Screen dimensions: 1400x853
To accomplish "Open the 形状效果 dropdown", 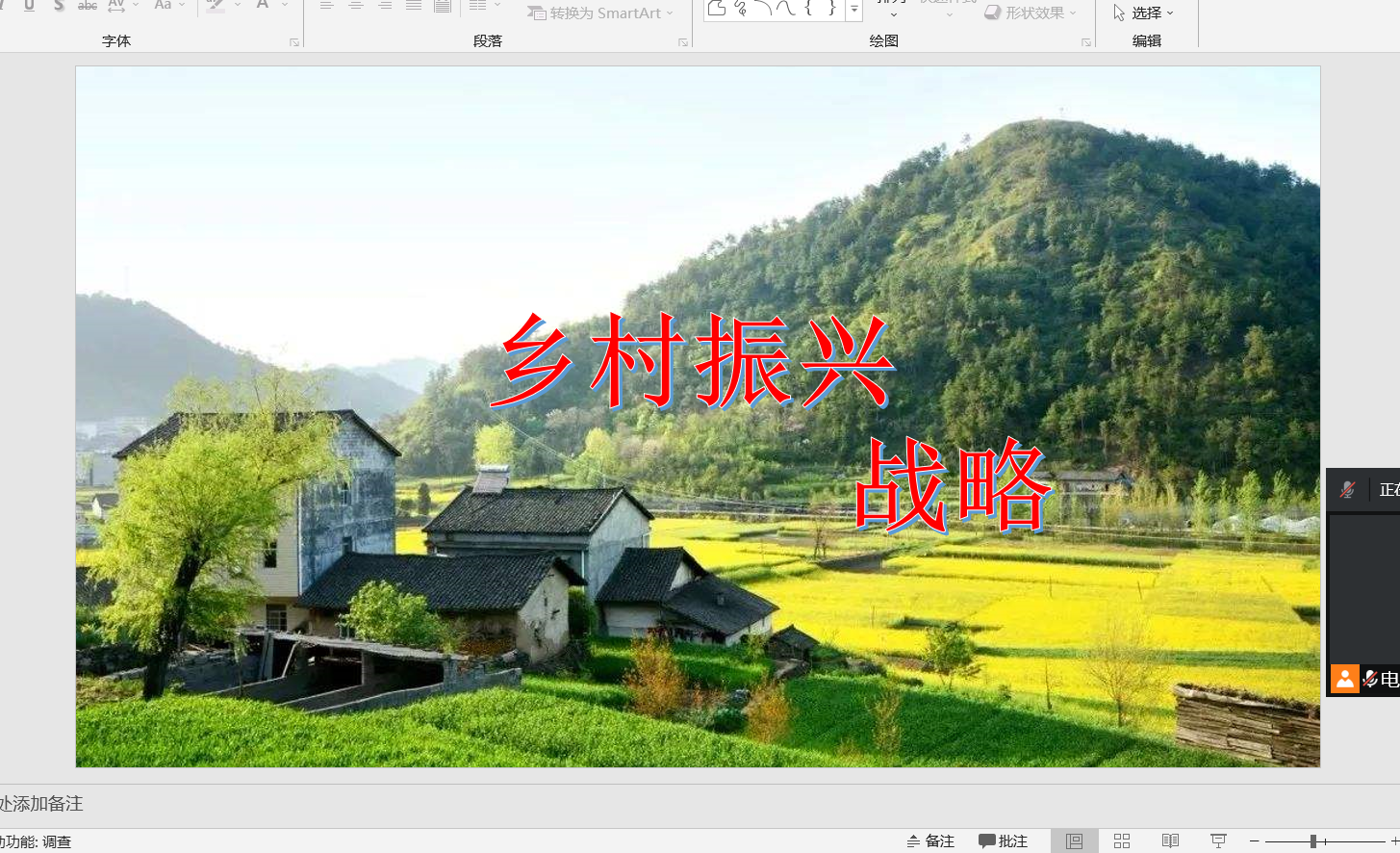I will click(1031, 13).
